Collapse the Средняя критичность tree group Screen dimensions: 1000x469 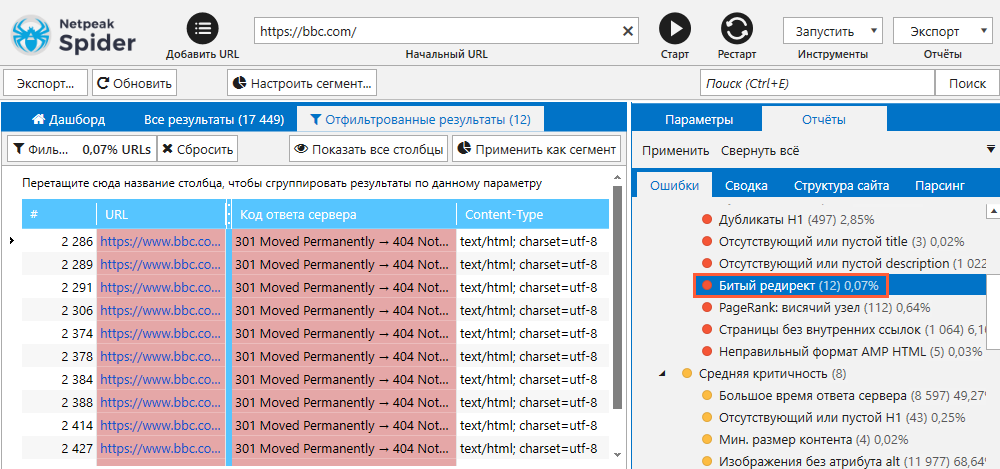(x=663, y=373)
